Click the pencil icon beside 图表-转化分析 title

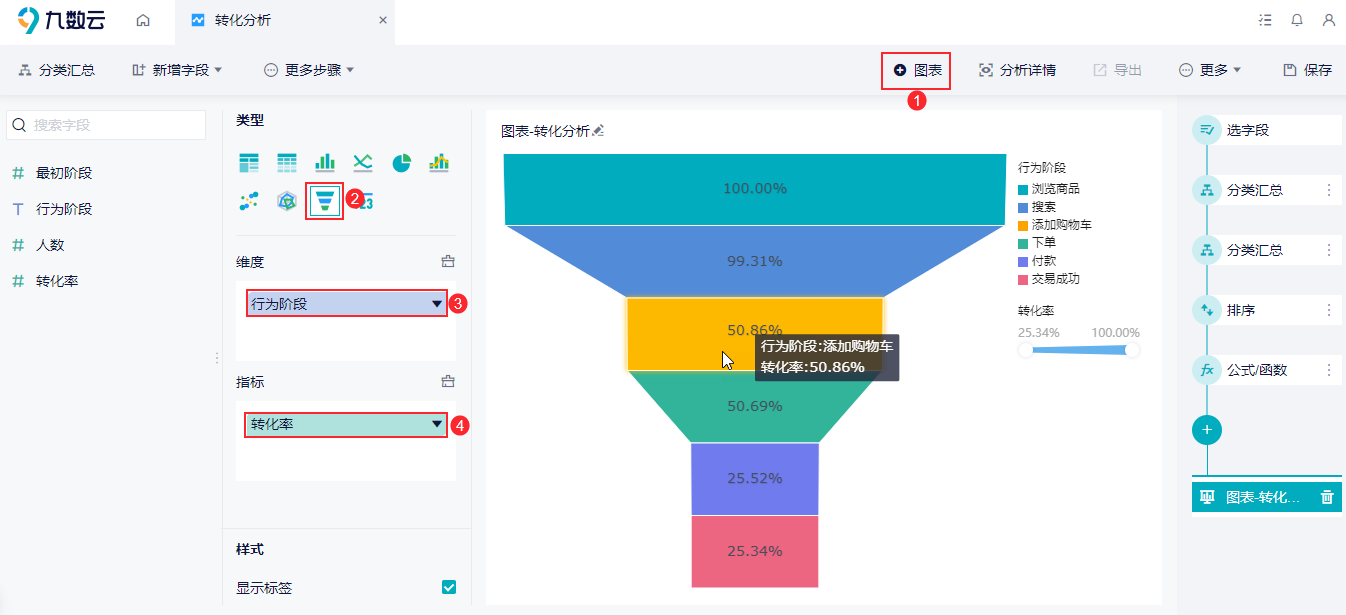pos(598,131)
